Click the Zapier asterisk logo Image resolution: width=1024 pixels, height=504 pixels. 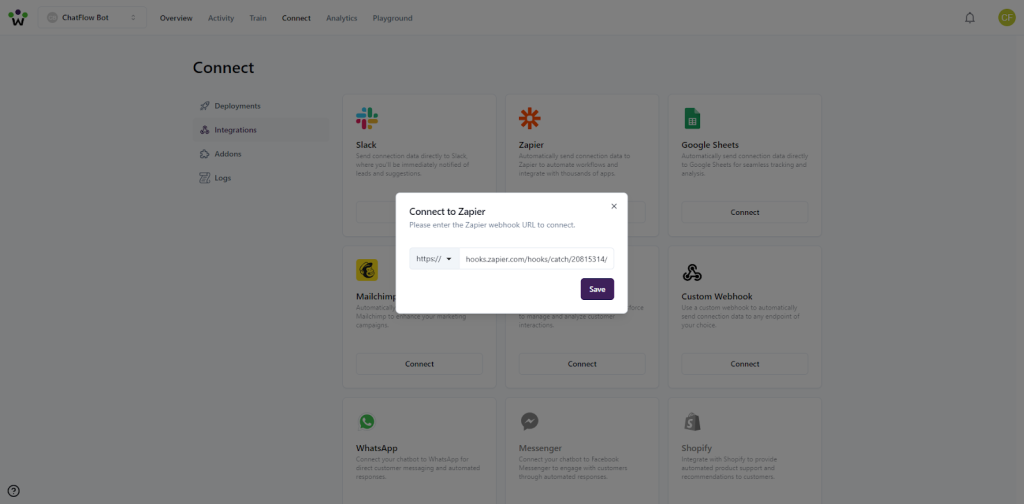[529, 119]
